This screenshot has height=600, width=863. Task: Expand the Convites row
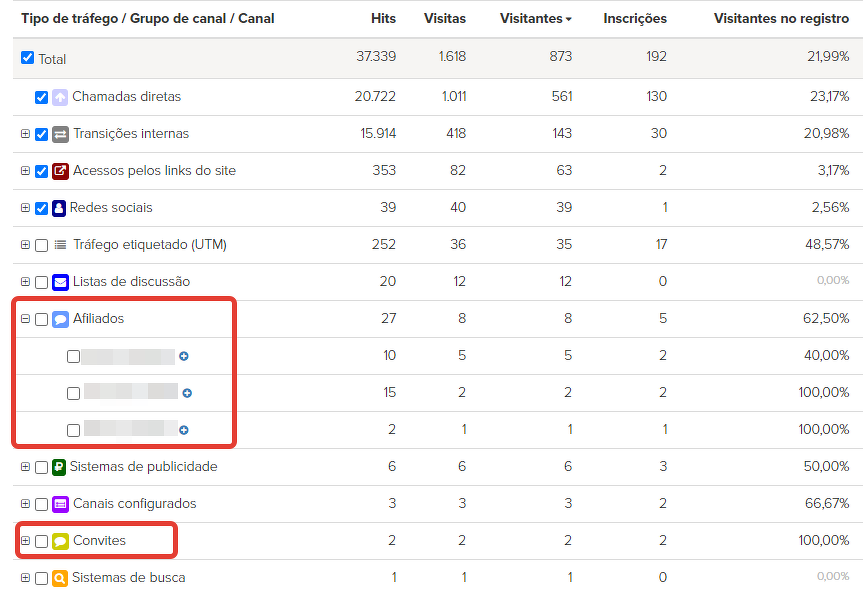point(25,541)
